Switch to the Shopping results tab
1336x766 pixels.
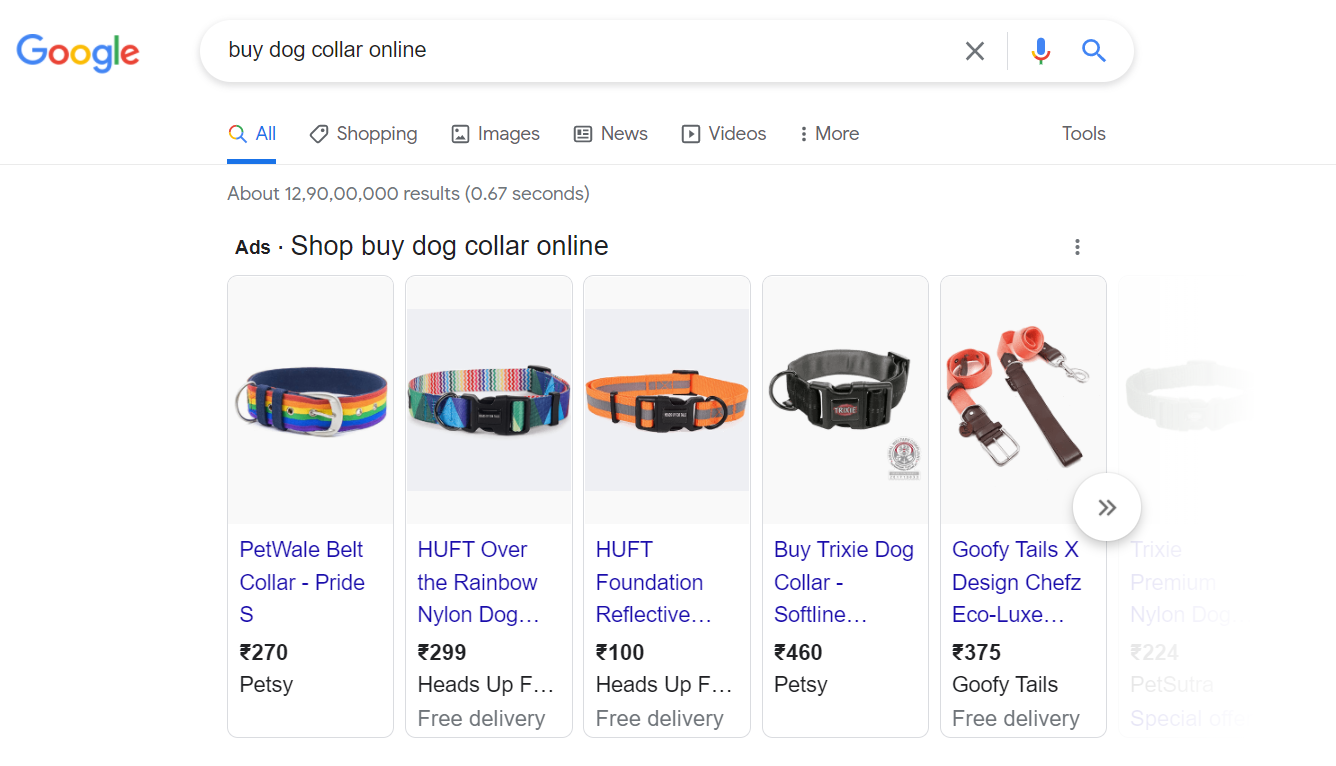click(x=363, y=134)
